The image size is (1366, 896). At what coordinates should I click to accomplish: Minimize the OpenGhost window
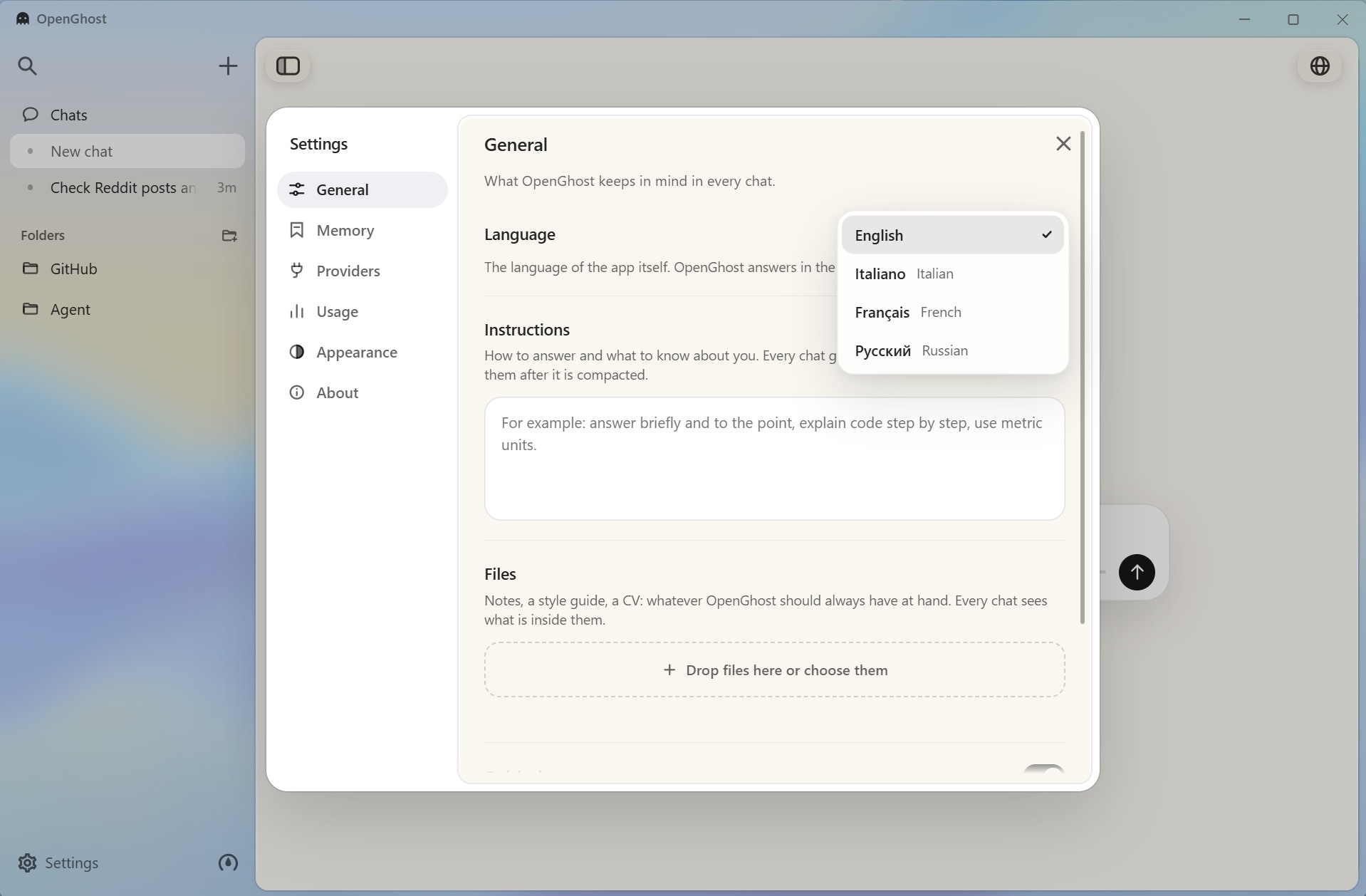point(1245,19)
